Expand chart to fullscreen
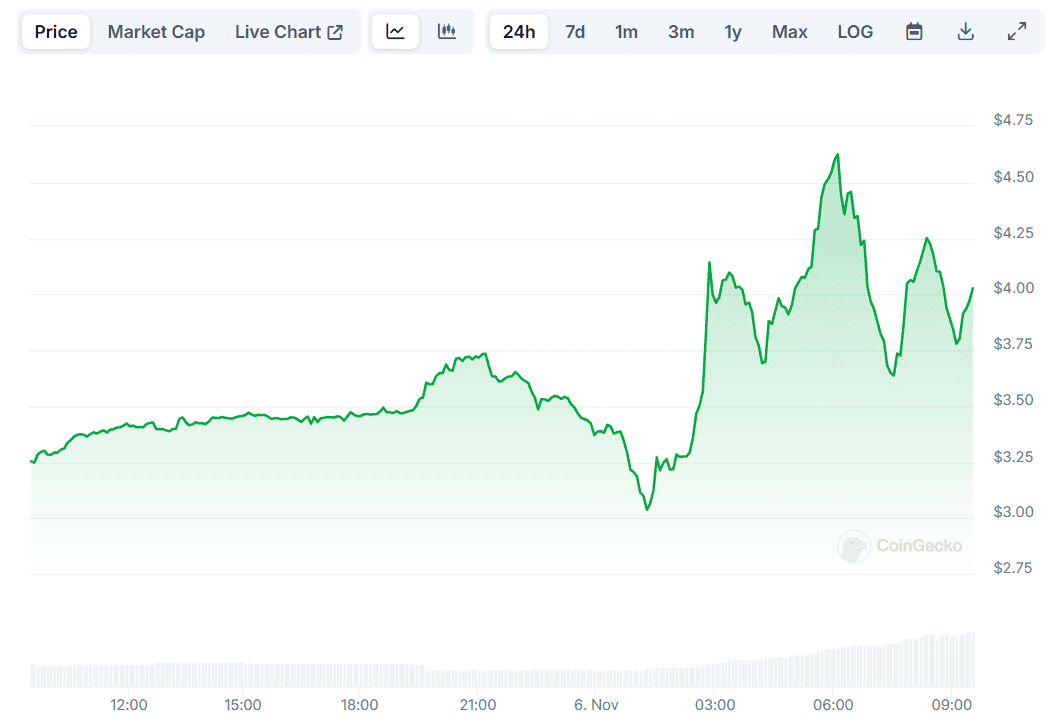This screenshot has width=1056, height=727. (x=1017, y=32)
